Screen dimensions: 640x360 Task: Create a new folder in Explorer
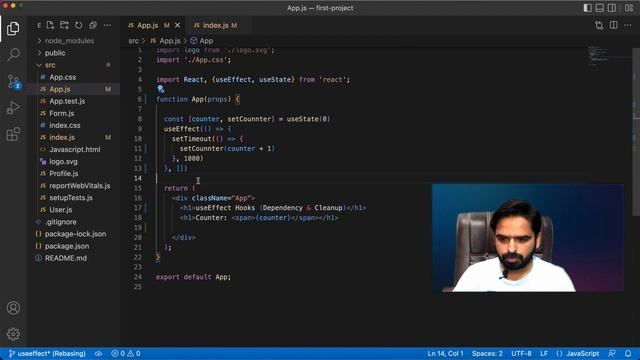[64, 25]
